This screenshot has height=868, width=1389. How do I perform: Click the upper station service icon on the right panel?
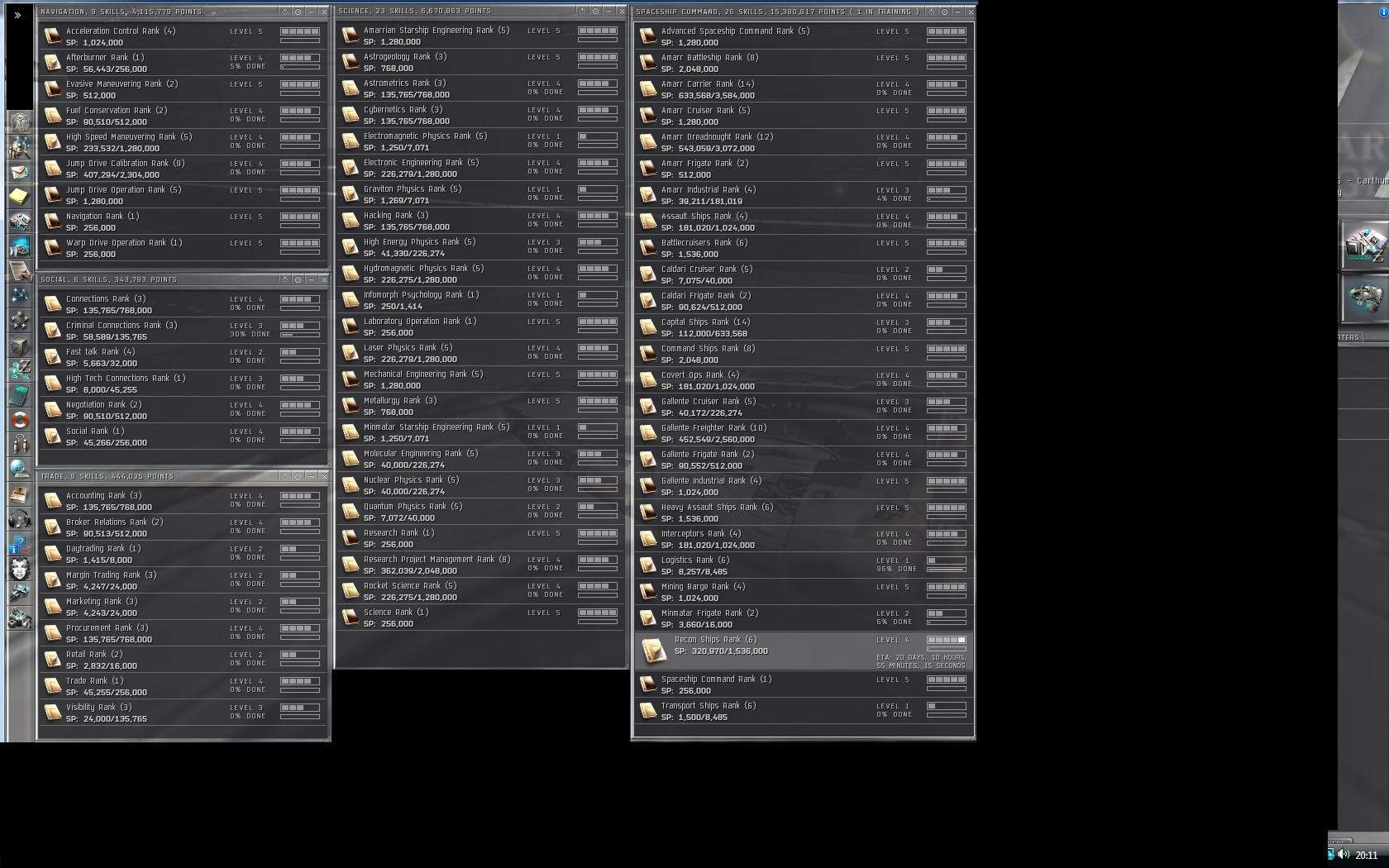click(x=1365, y=246)
